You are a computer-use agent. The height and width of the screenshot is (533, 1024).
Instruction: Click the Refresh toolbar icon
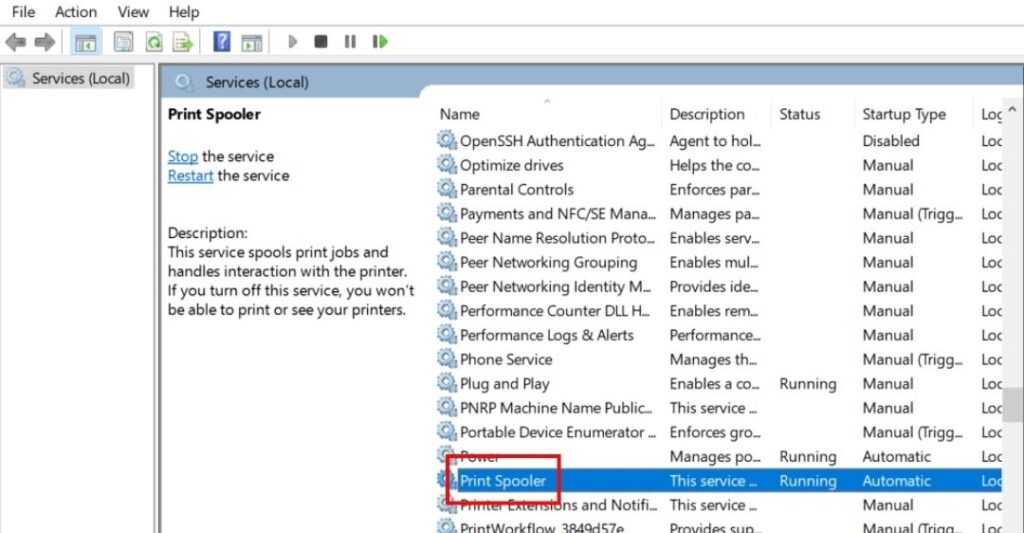(x=153, y=42)
